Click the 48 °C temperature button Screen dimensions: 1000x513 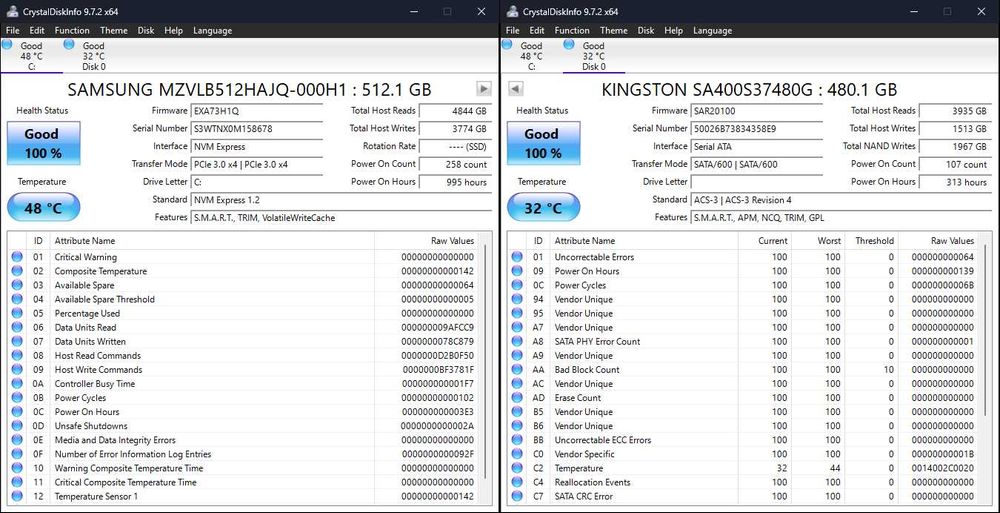click(x=43, y=209)
